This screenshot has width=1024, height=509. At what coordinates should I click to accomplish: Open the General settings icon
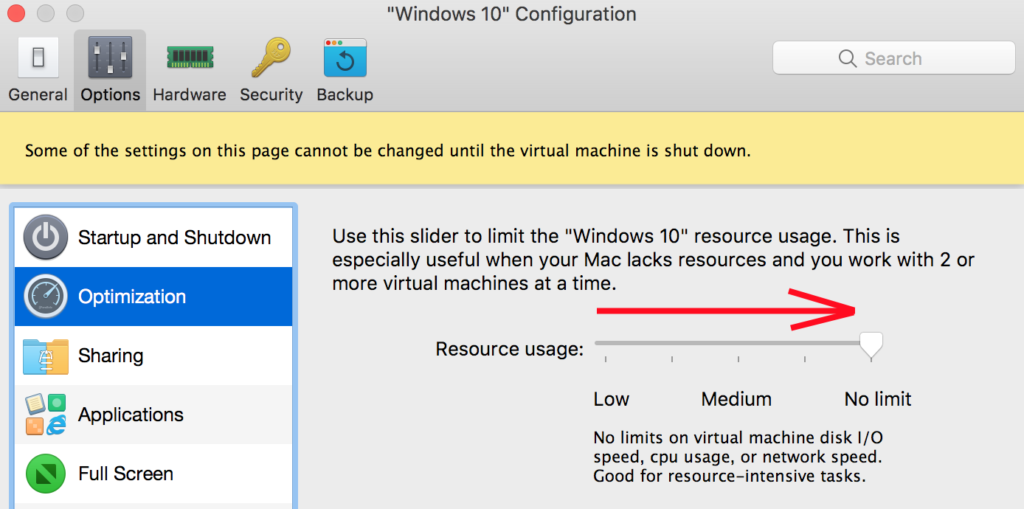(x=38, y=58)
